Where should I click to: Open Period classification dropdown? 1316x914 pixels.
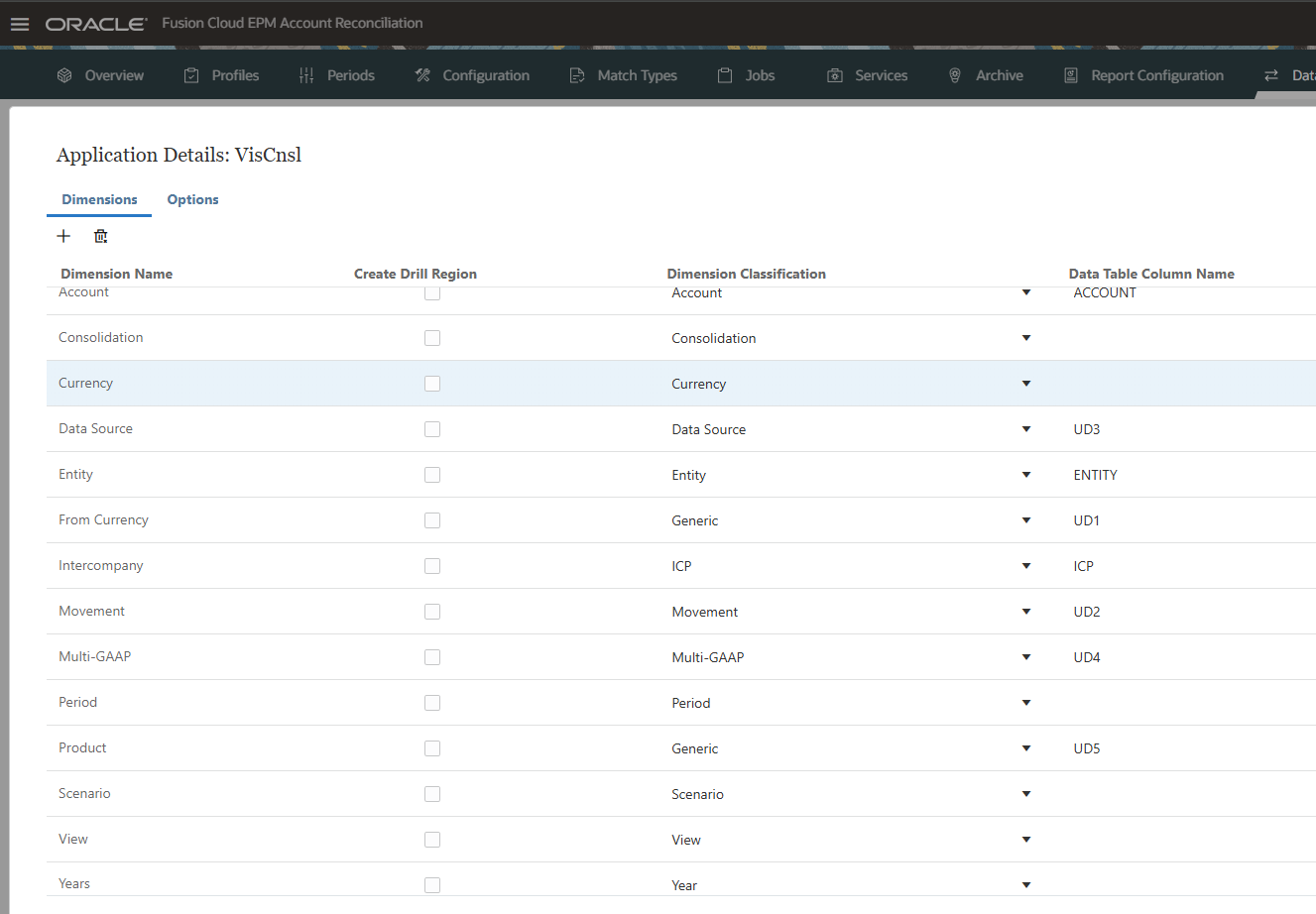[1026, 703]
